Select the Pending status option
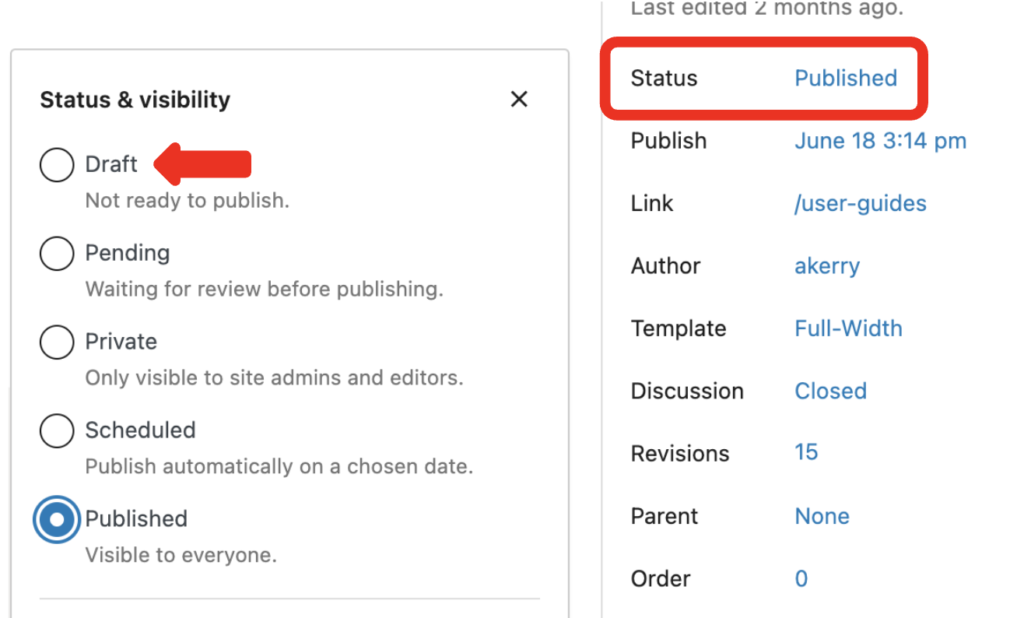 [57, 253]
